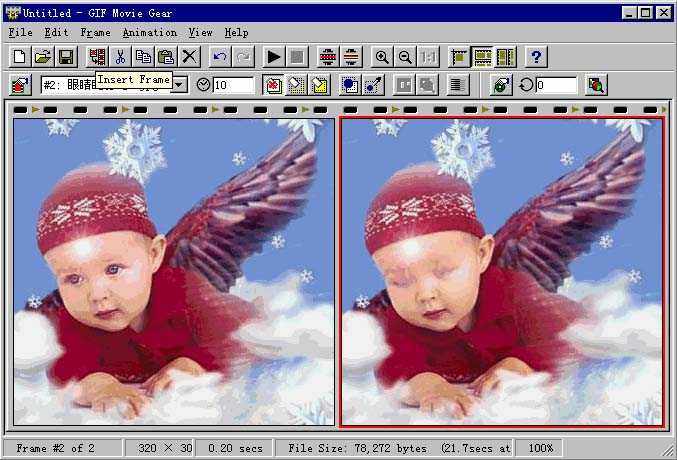
Task: Delete the frame with the X icon
Action: coord(189,57)
